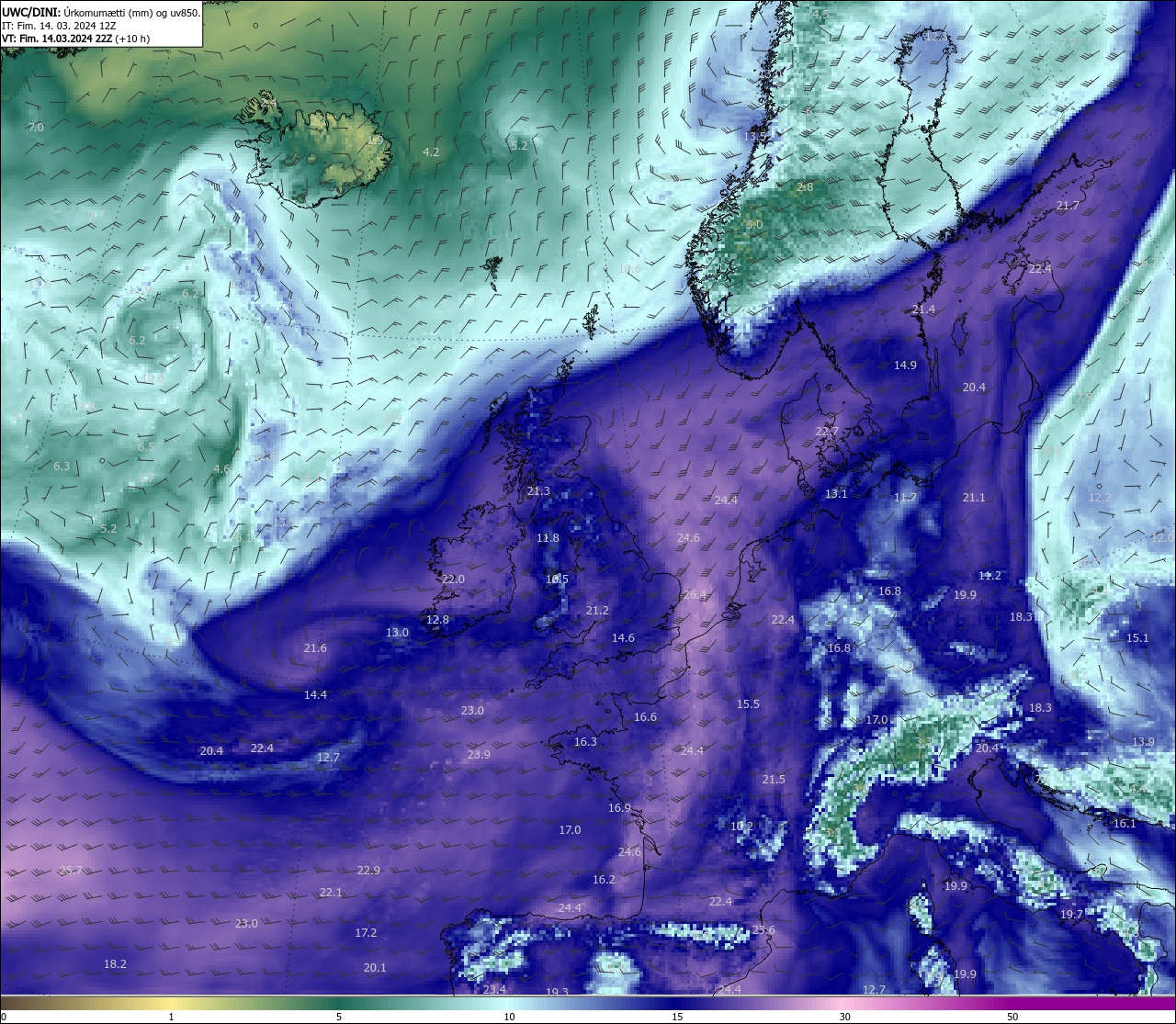Click the UWC/DINI Úrkomumætti title text
Image resolution: width=1176 pixels, height=1024 pixels.
(100, 12)
